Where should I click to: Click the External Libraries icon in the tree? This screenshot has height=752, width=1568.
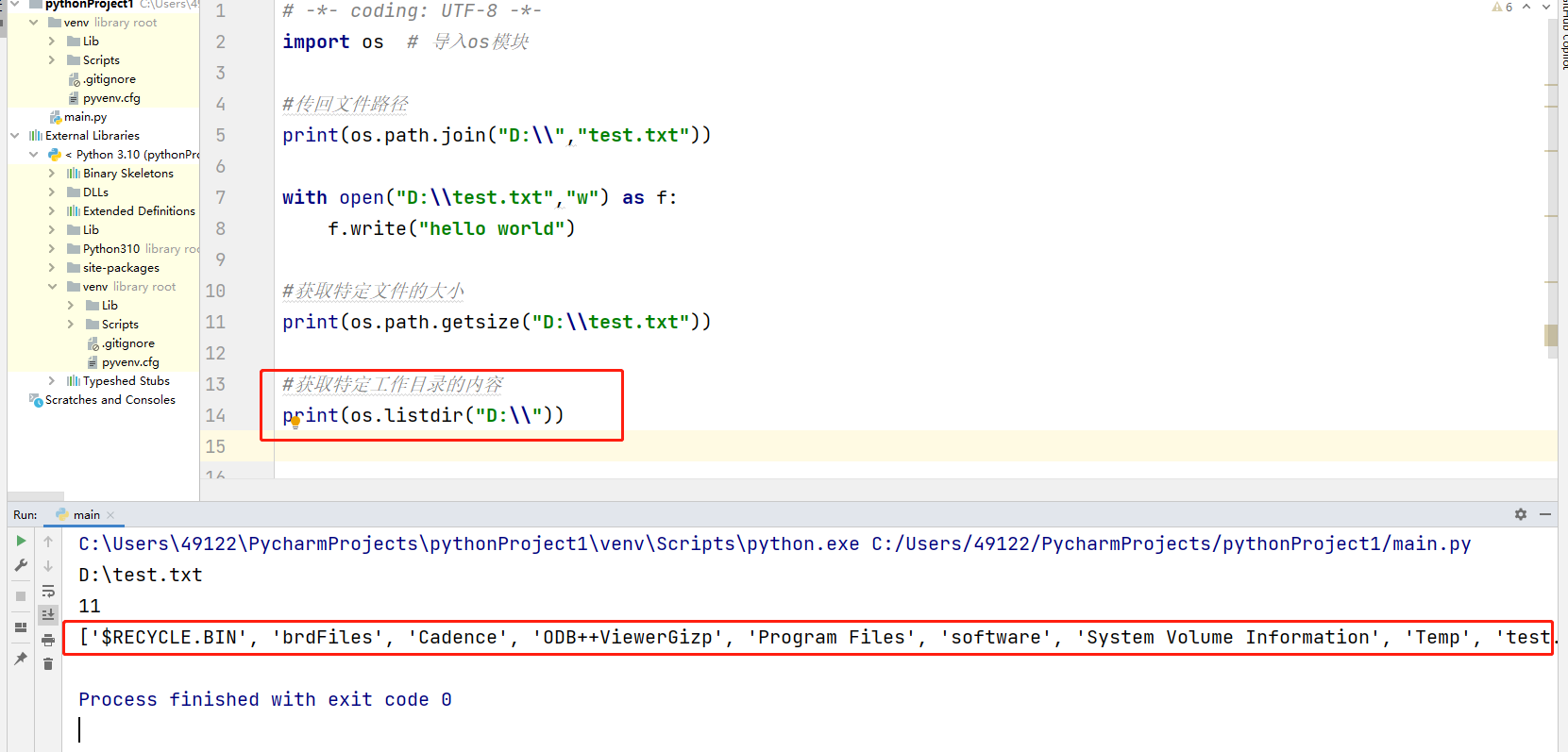click(x=36, y=136)
